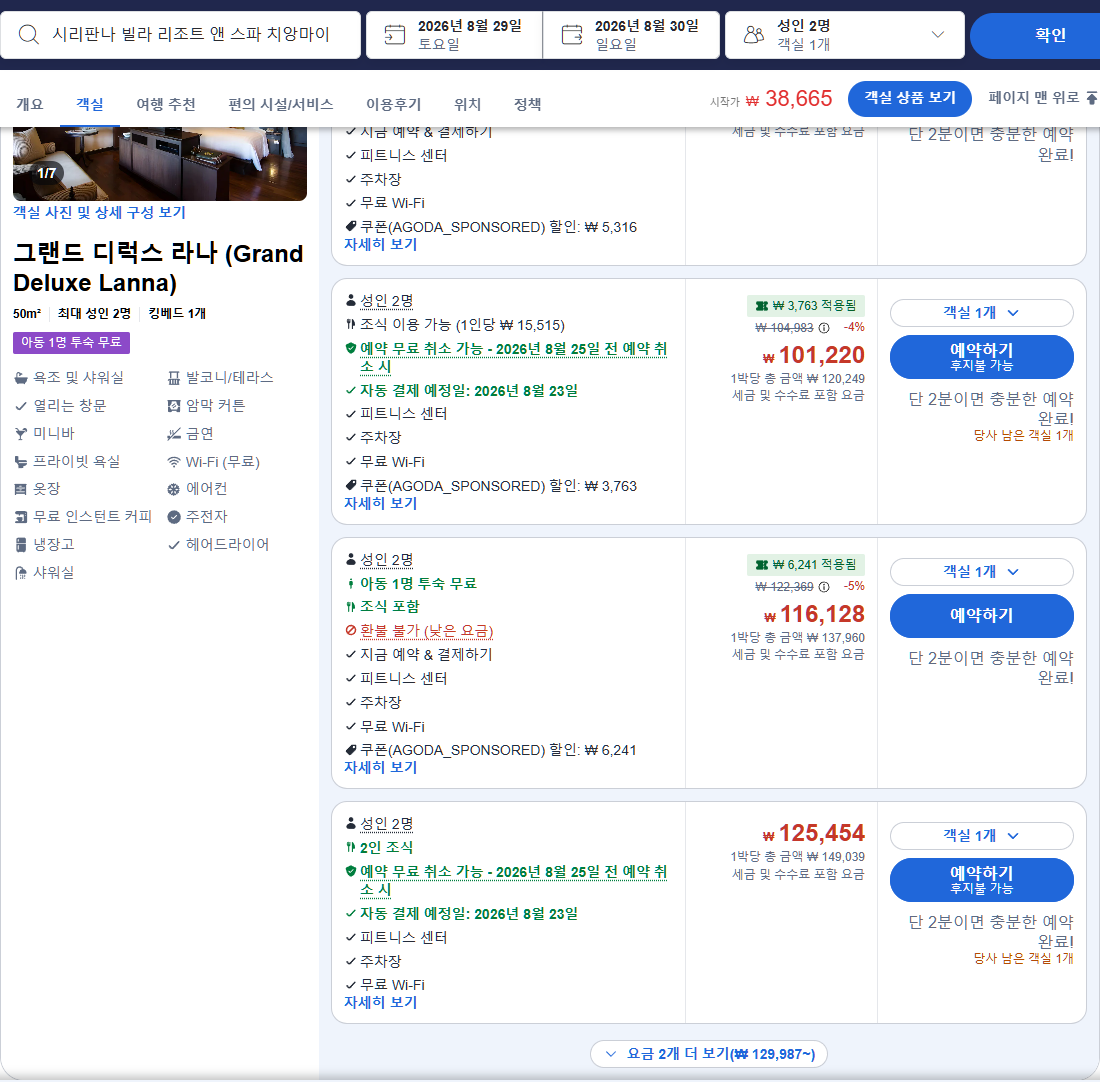
Task: Book the ₩116,128 room with 예약하기
Action: click(981, 615)
